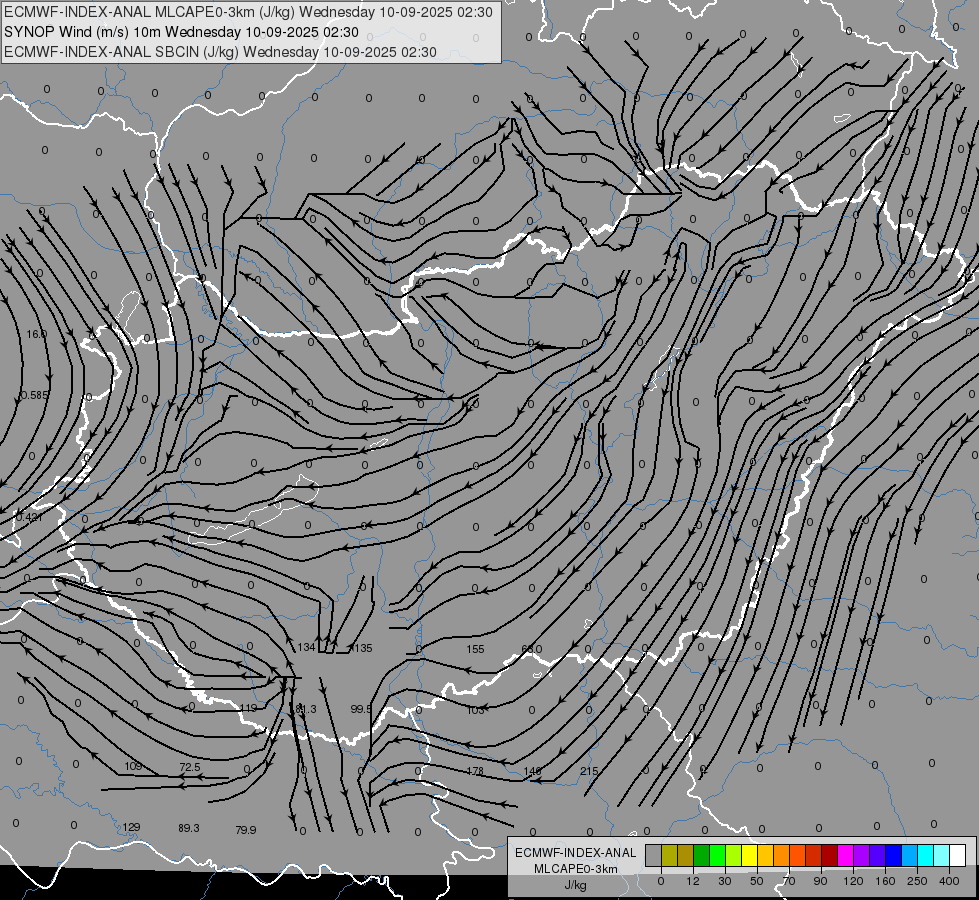
Task: Click the map value 89.3
Action: (x=189, y=828)
